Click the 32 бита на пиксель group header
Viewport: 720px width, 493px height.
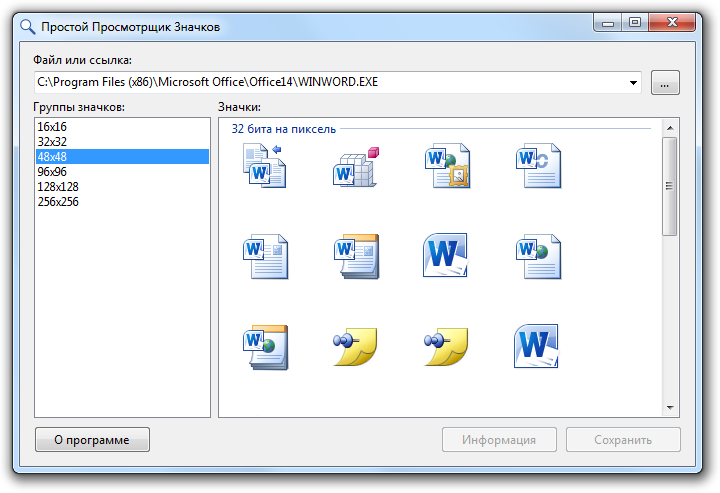click(x=284, y=129)
